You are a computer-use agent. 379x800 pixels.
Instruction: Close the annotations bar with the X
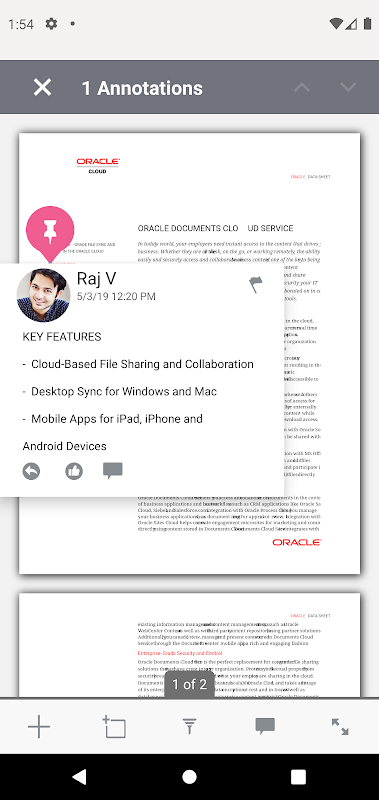click(x=42, y=88)
